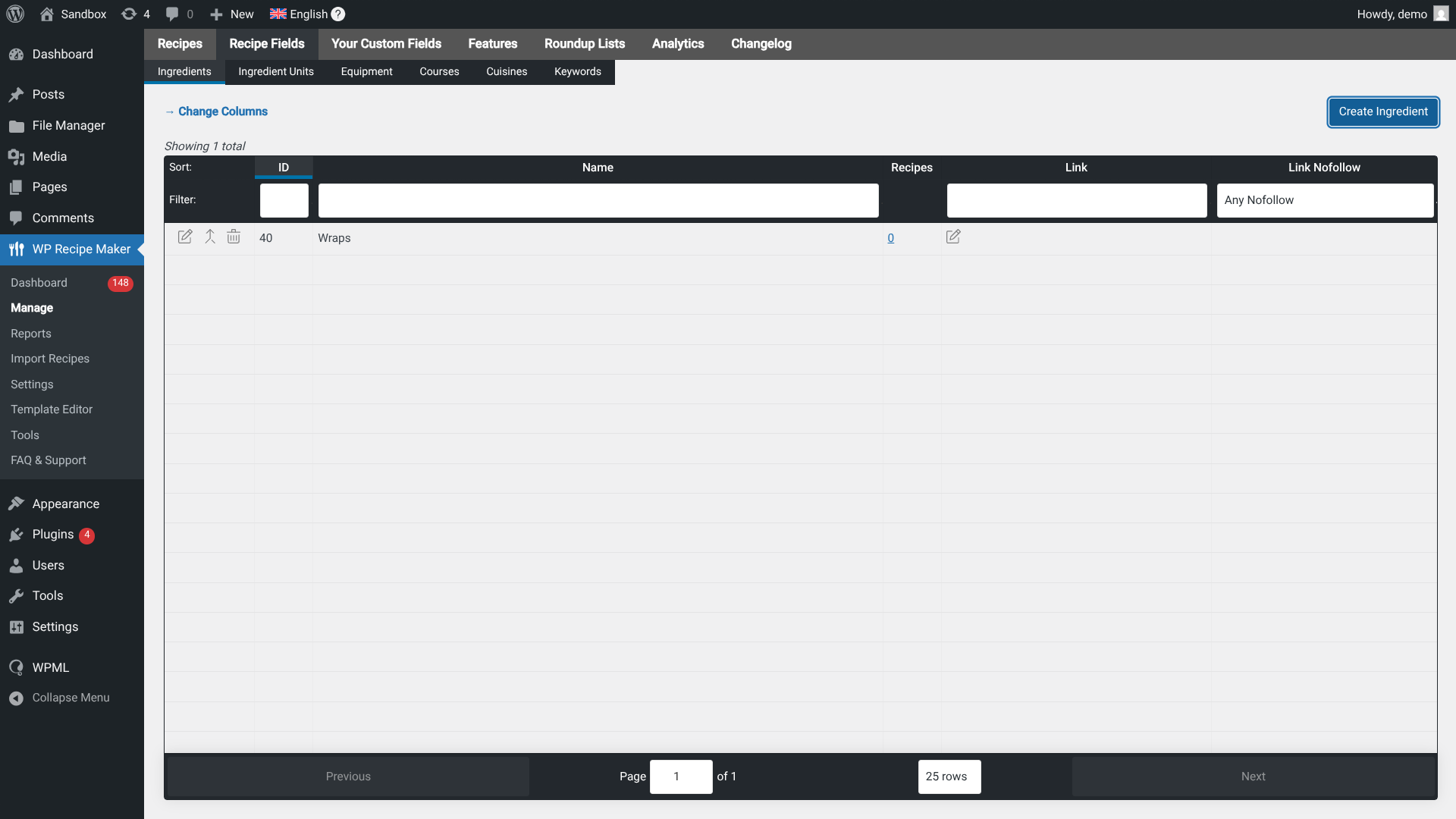The image size is (1456, 819).
Task: Open the Analytics tab
Action: point(678,44)
